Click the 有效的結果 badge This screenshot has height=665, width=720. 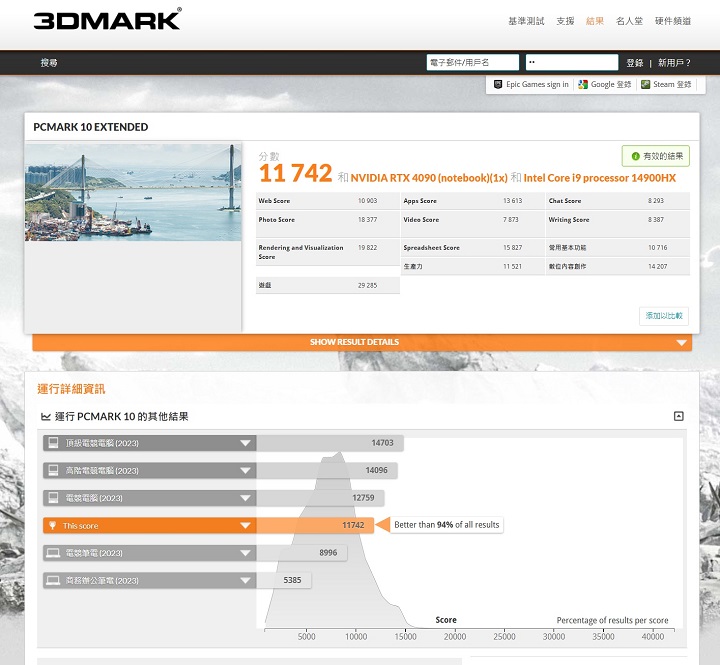pos(656,156)
